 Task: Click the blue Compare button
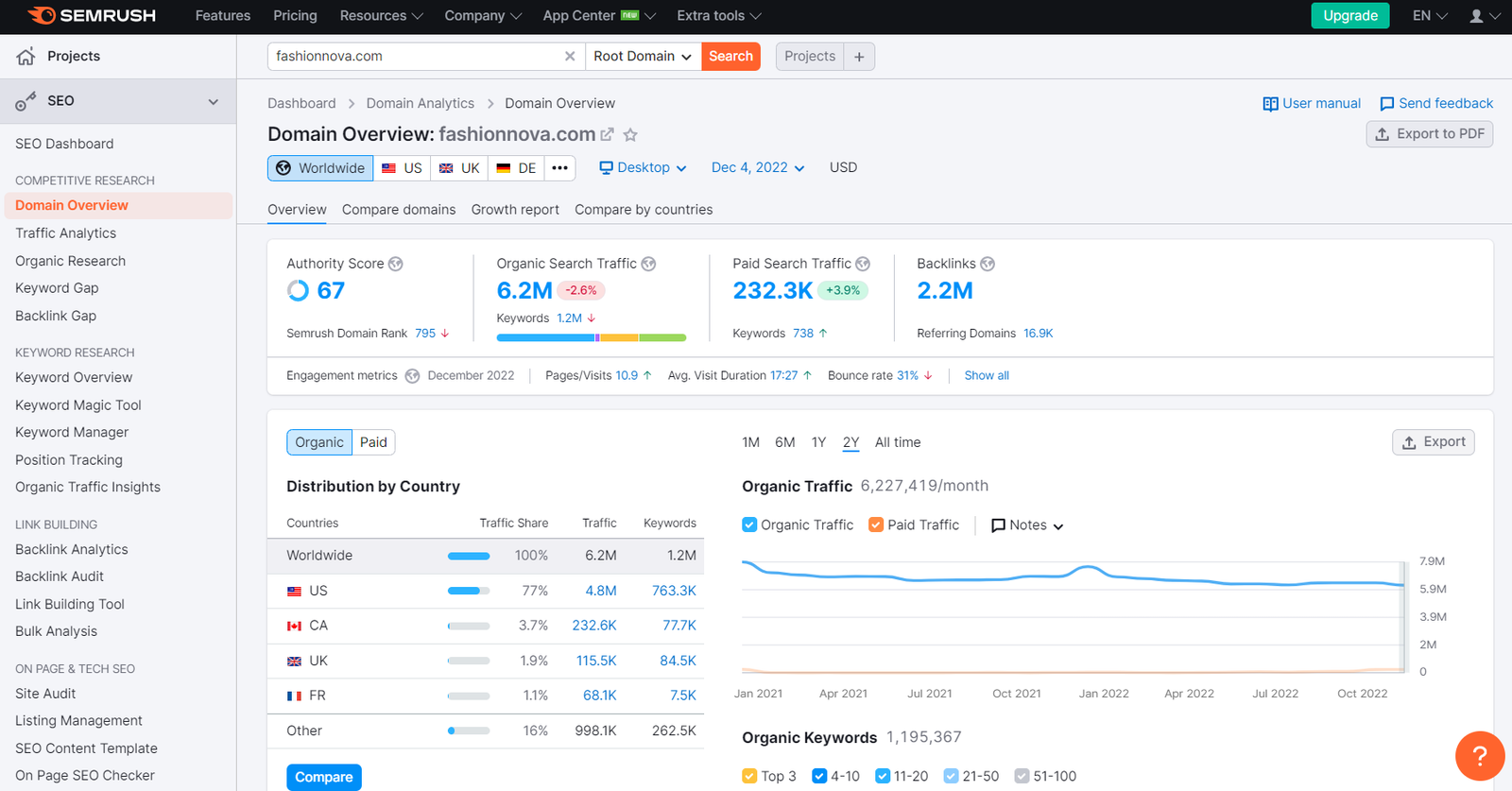tap(323, 777)
